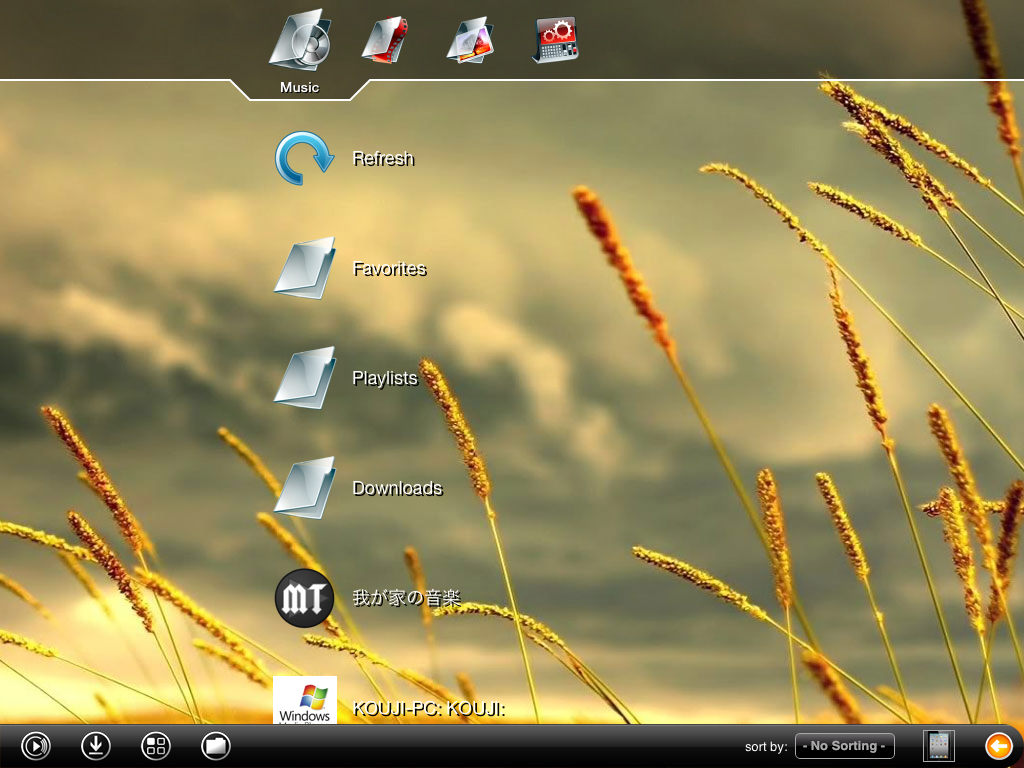This screenshot has height=768, width=1024.
Task: Click the Playlists label
Action: 385,378
